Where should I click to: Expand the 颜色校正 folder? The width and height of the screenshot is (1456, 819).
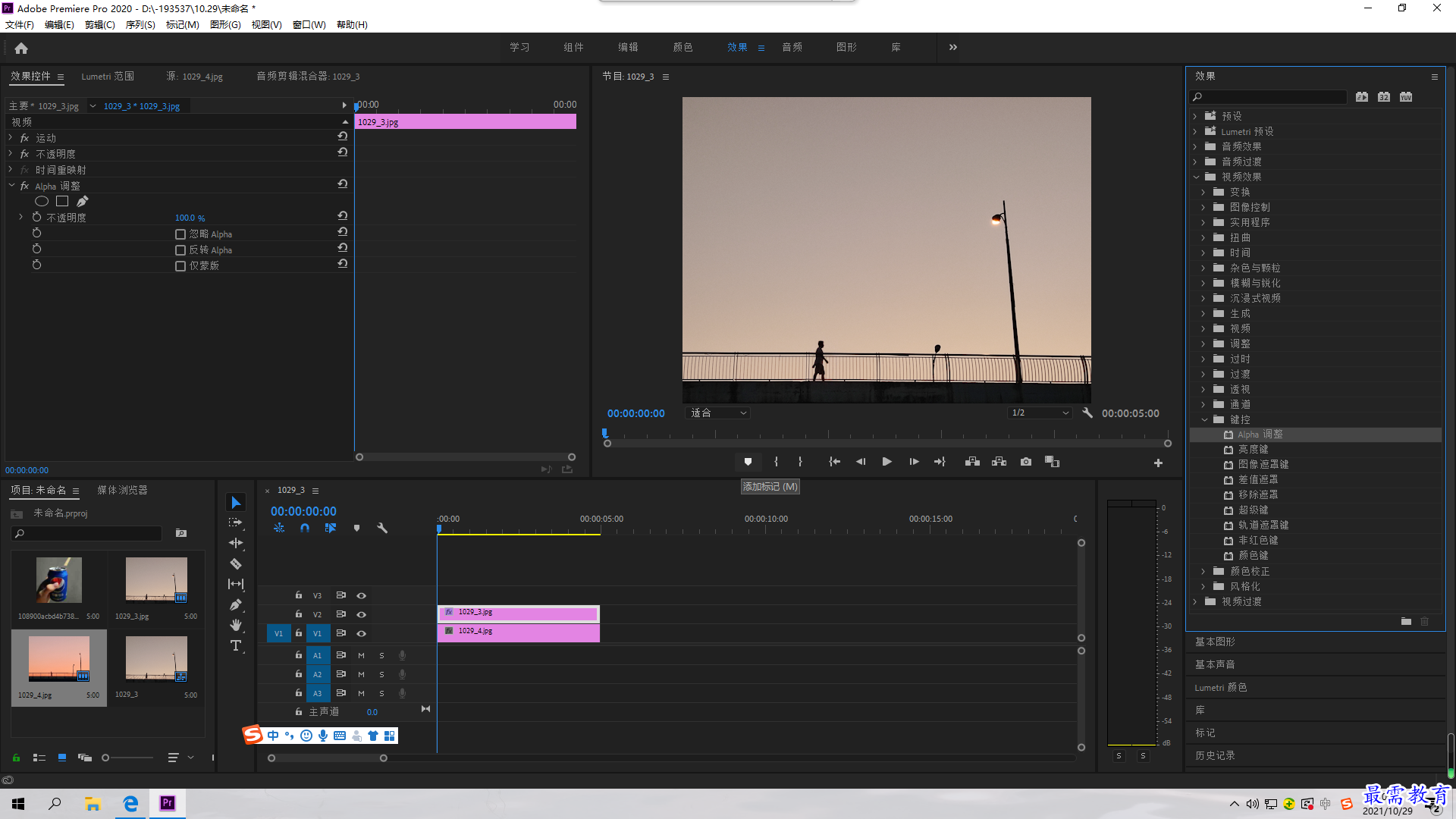click(x=1203, y=571)
